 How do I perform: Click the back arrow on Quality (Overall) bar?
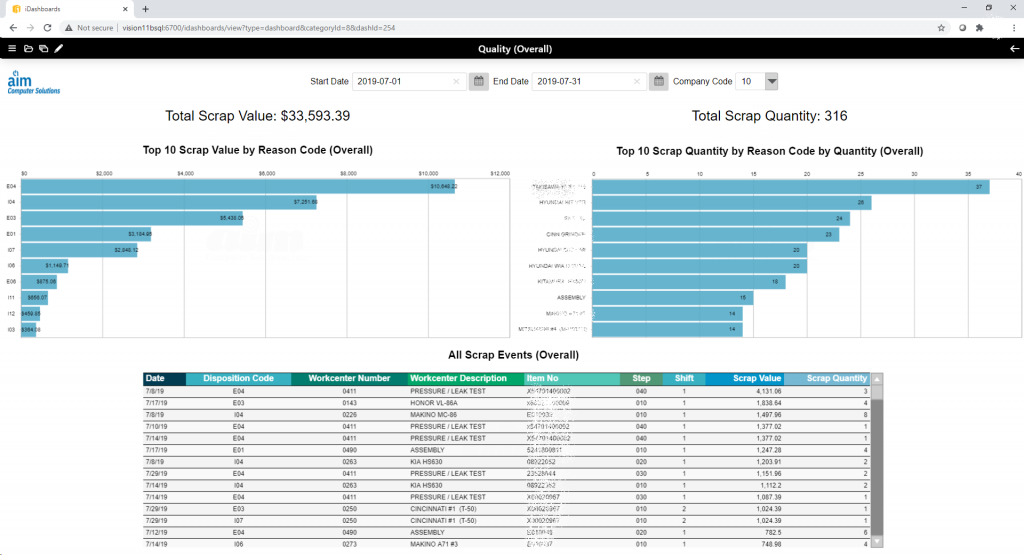click(x=1014, y=48)
